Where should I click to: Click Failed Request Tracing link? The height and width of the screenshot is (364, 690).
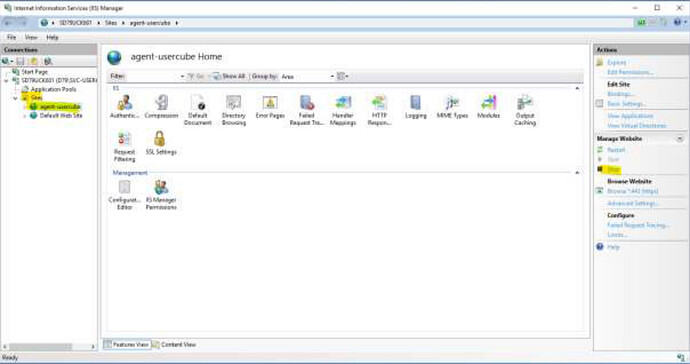(638, 225)
